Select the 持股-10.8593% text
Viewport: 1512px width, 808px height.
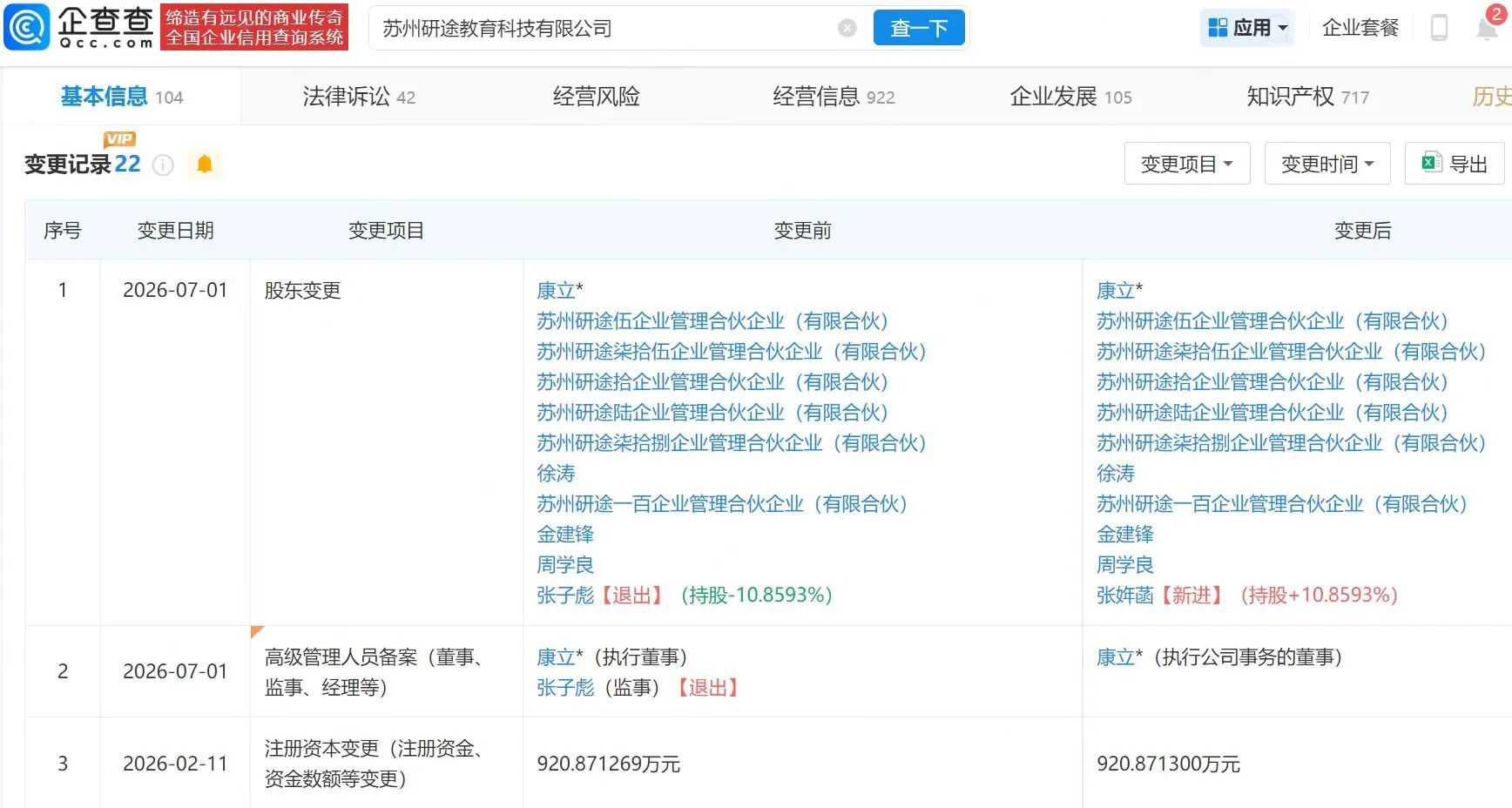[756, 595]
